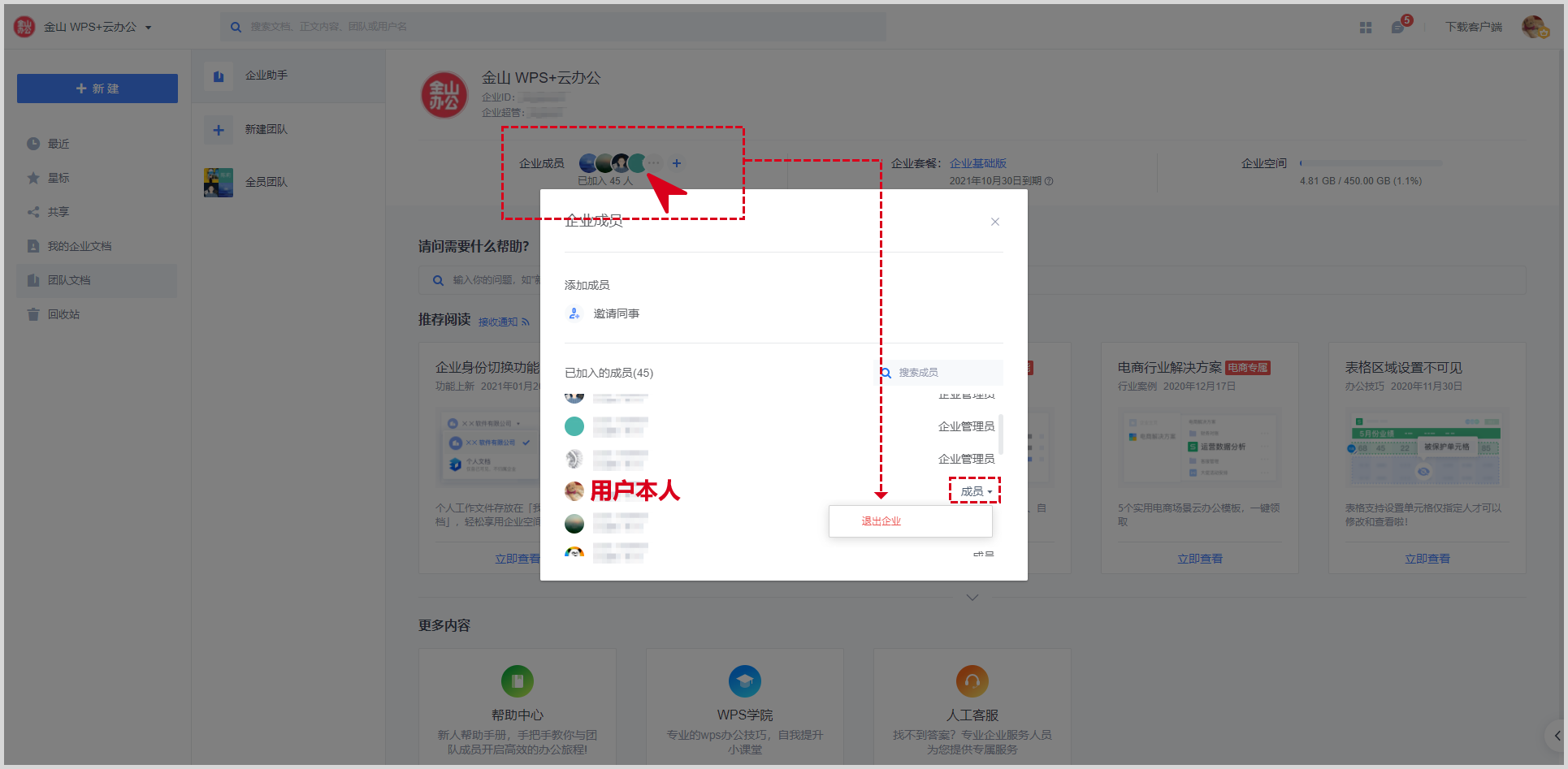Open the 人工客服 headset icon
Screen dimensions: 1568x769
pyautogui.click(x=972, y=681)
